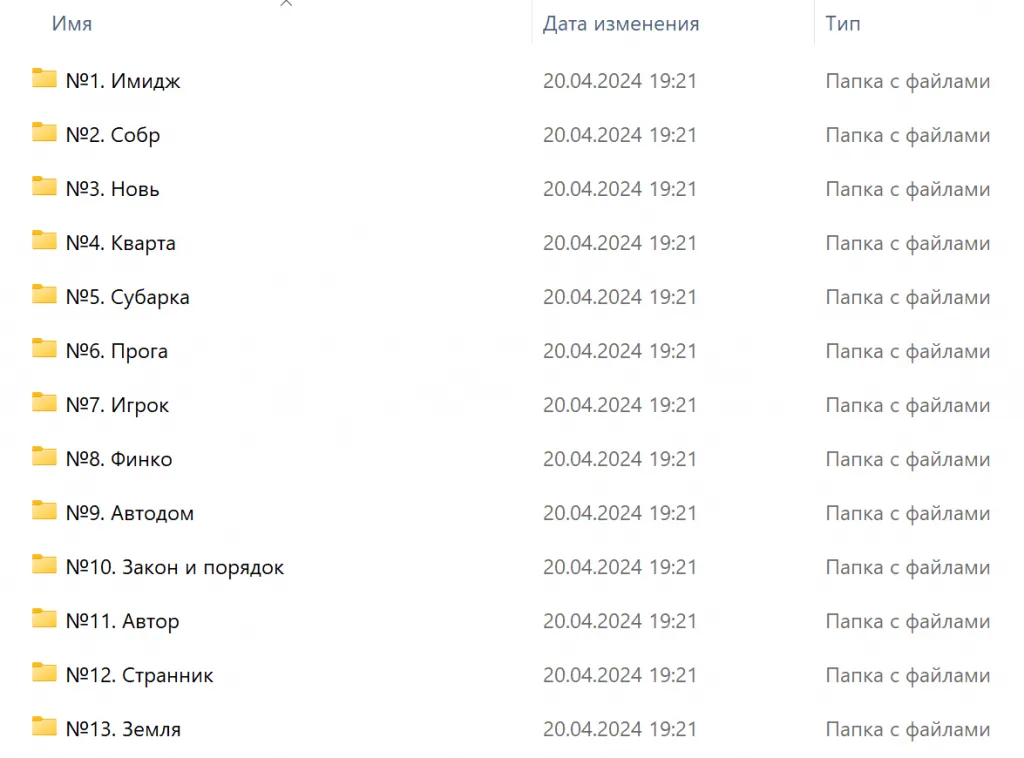The image size is (1024, 758).
Task: Select the №9. Автодом folder icon
Action: pyautogui.click(x=44, y=511)
